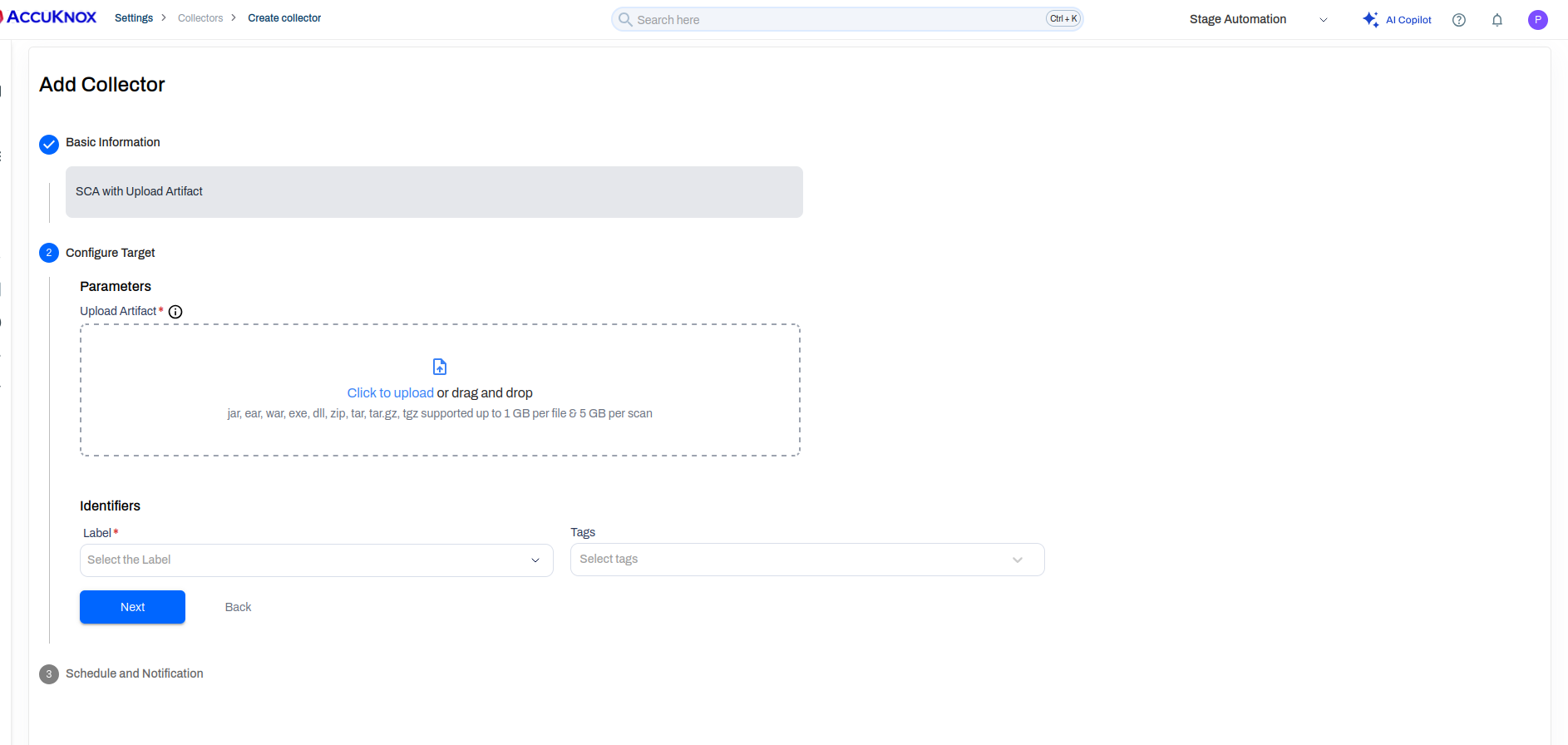Viewport: 1568px width, 745px height.
Task: Open the Select the Label dropdown
Action: [x=317, y=560]
